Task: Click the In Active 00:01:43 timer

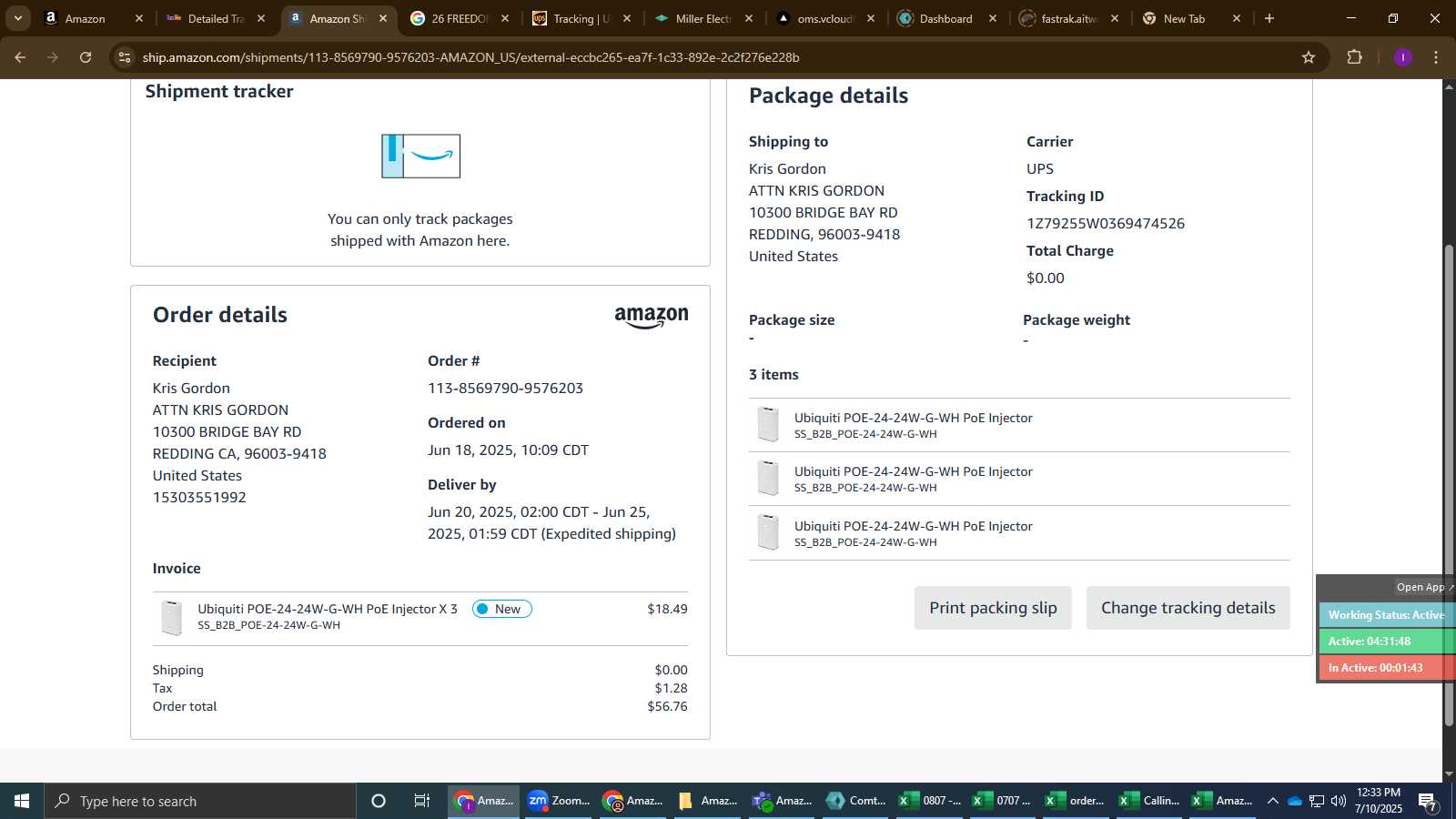Action: [1387, 668]
